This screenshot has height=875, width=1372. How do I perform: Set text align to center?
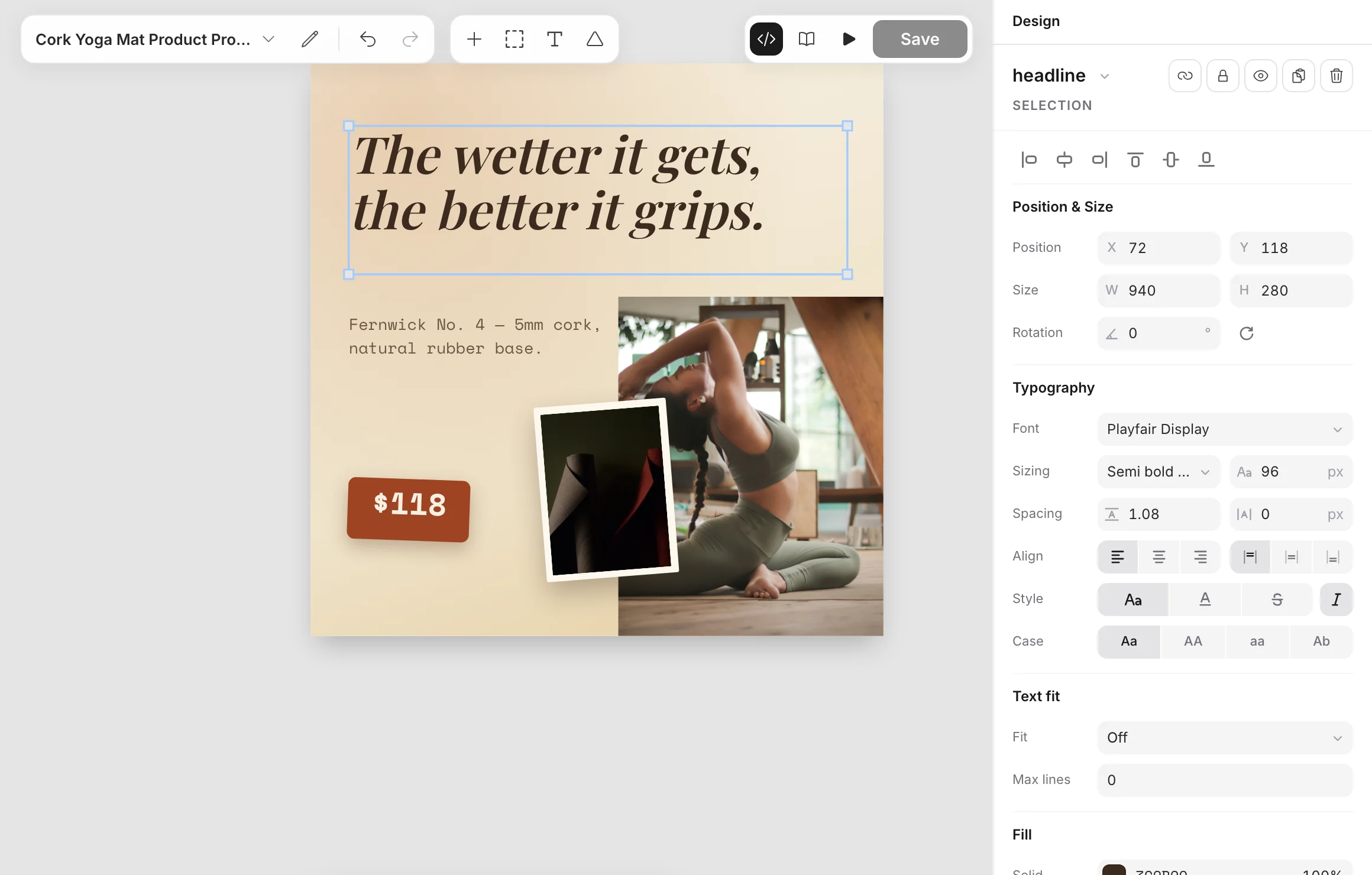tap(1159, 557)
